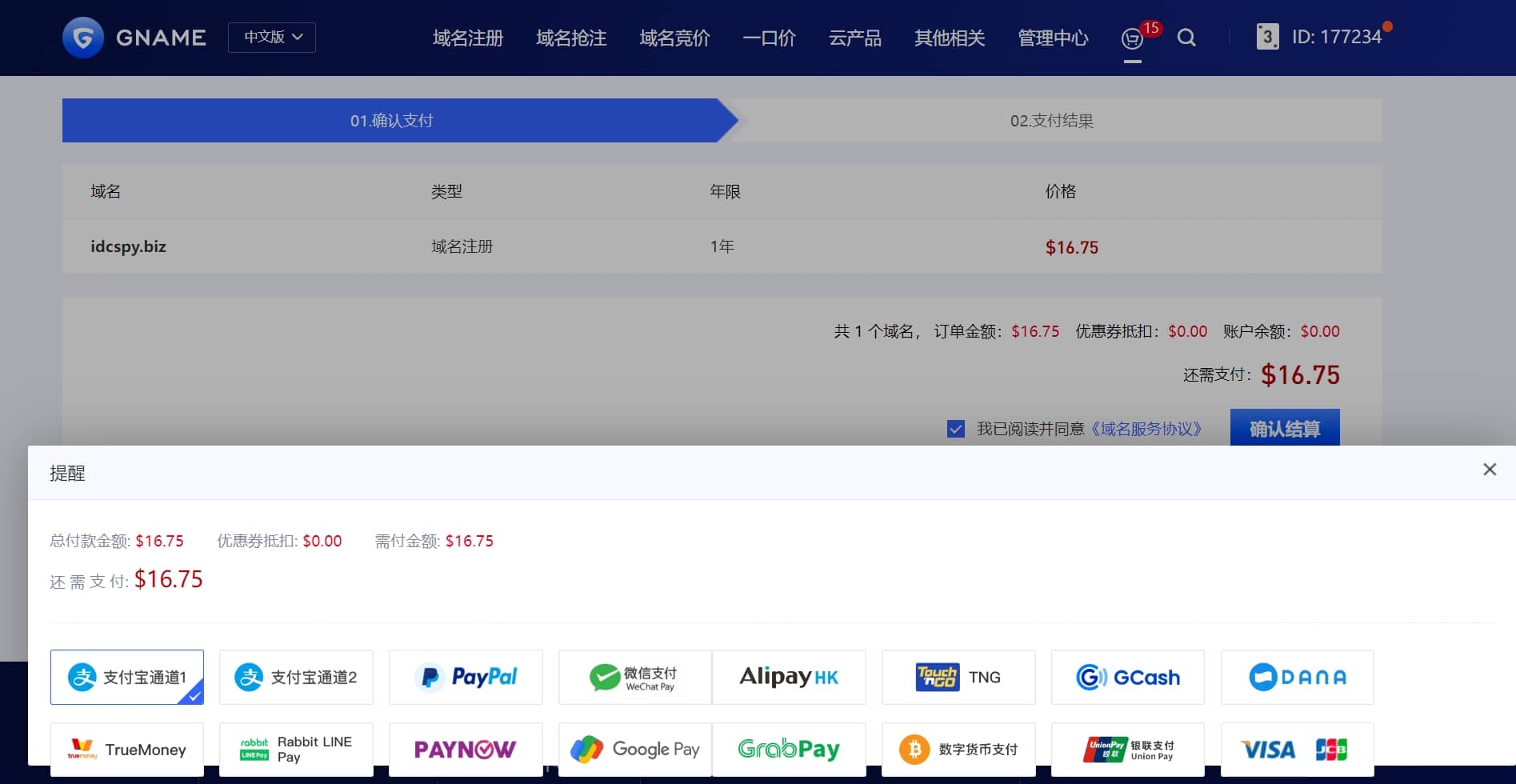Image resolution: width=1516 pixels, height=784 pixels.
Task: Keep 支付宝通道1 selected
Action: pos(126,677)
